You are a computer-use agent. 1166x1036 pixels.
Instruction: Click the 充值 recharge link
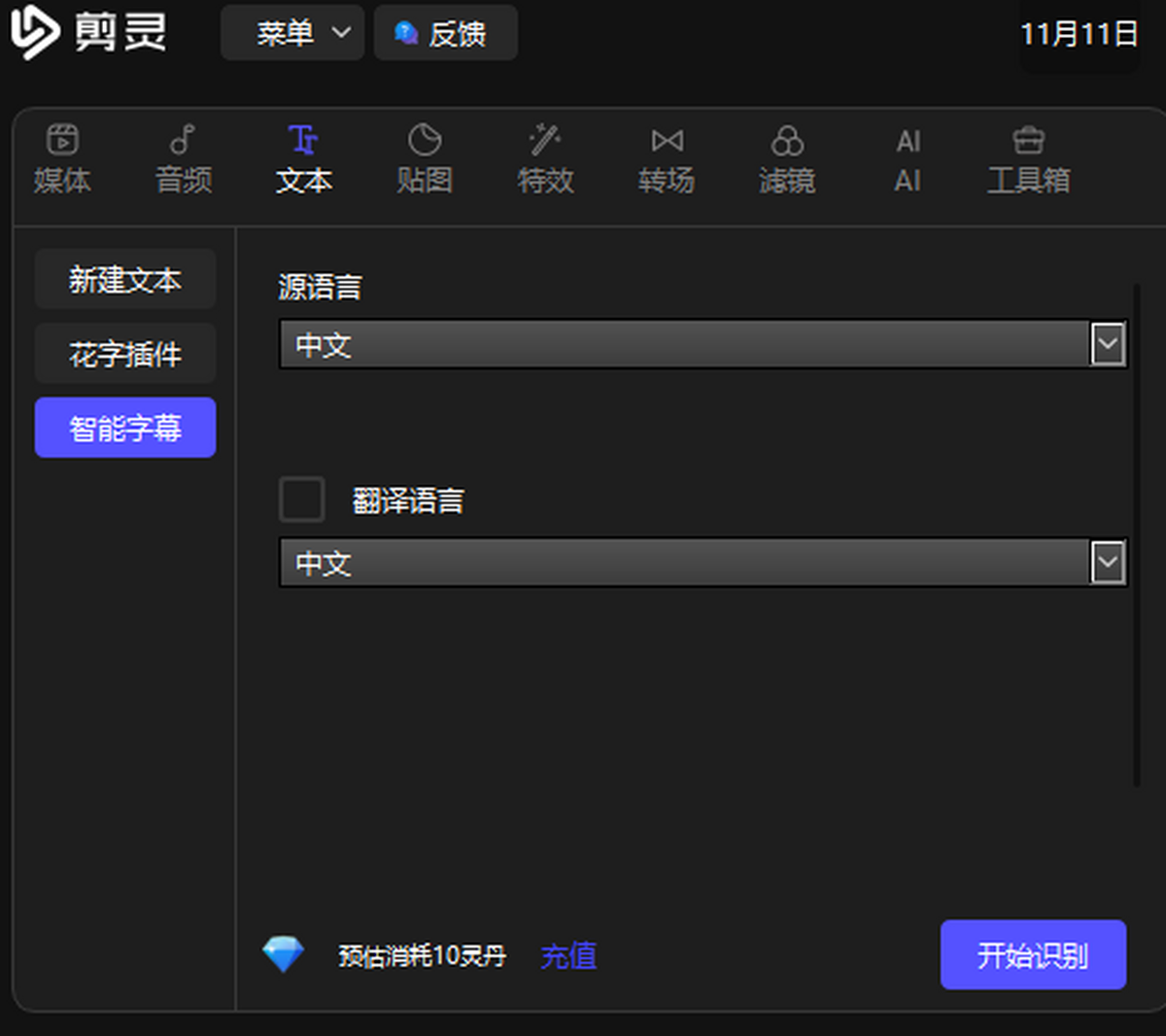tap(568, 956)
